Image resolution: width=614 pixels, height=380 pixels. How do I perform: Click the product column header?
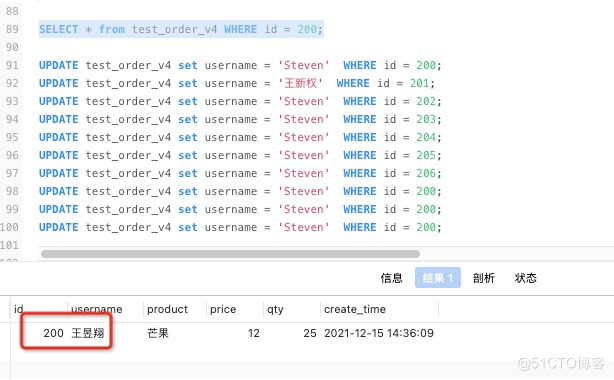[x=167, y=309]
